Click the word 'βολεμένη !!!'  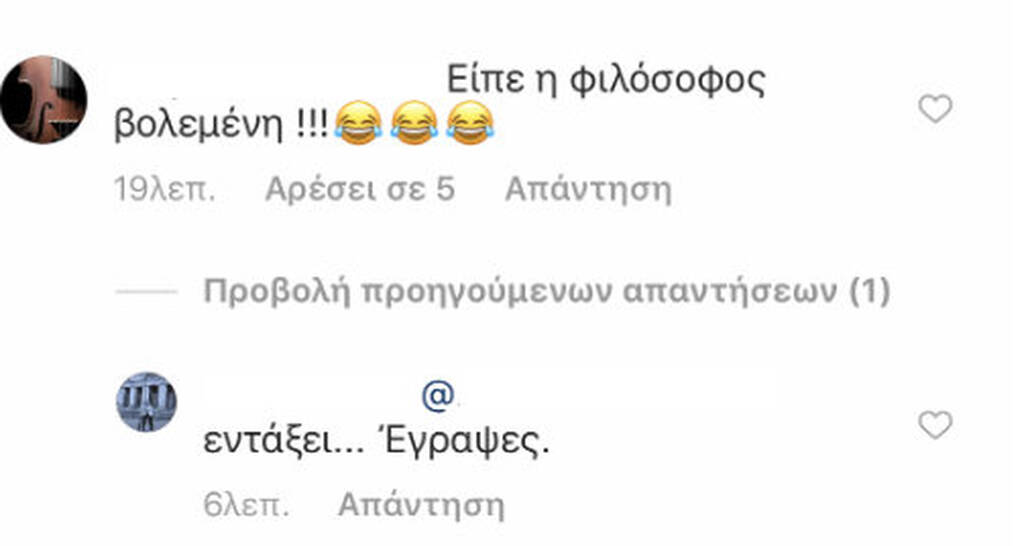pos(221,124)
